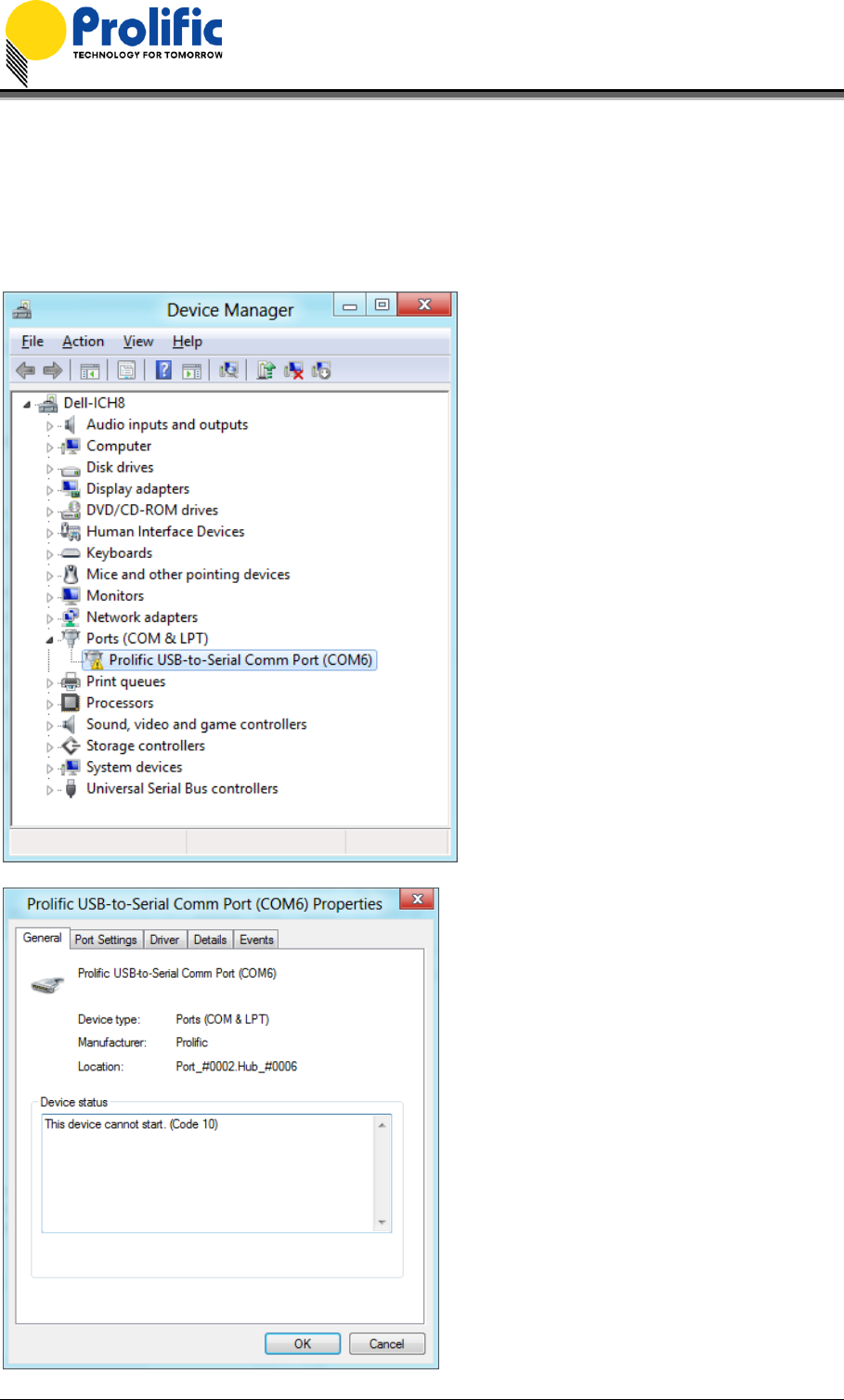Screen dimensions: 844x1400
Task: Select the Processors label in tree
Action: tap(120, 703)
